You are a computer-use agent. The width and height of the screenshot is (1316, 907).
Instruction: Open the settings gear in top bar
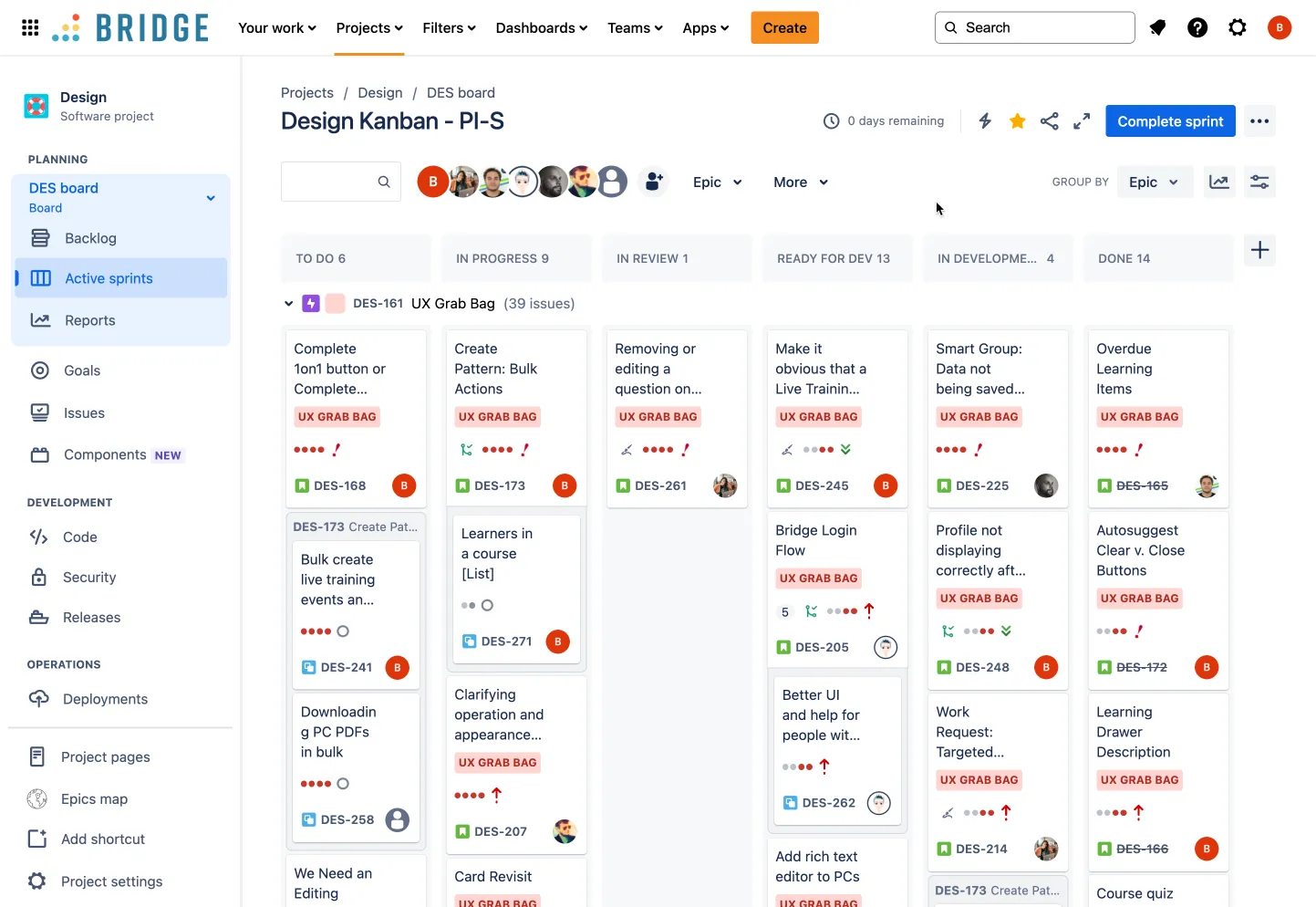pos(1238,27)
